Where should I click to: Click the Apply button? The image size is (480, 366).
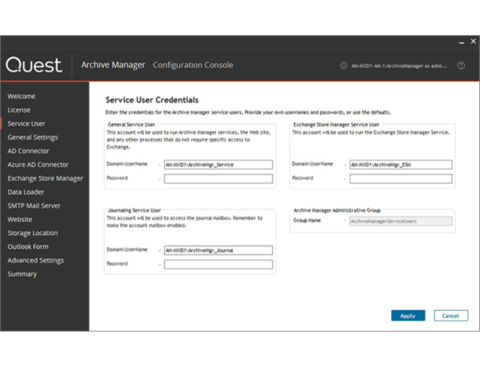pyautogui.click(x=408, y=316)
